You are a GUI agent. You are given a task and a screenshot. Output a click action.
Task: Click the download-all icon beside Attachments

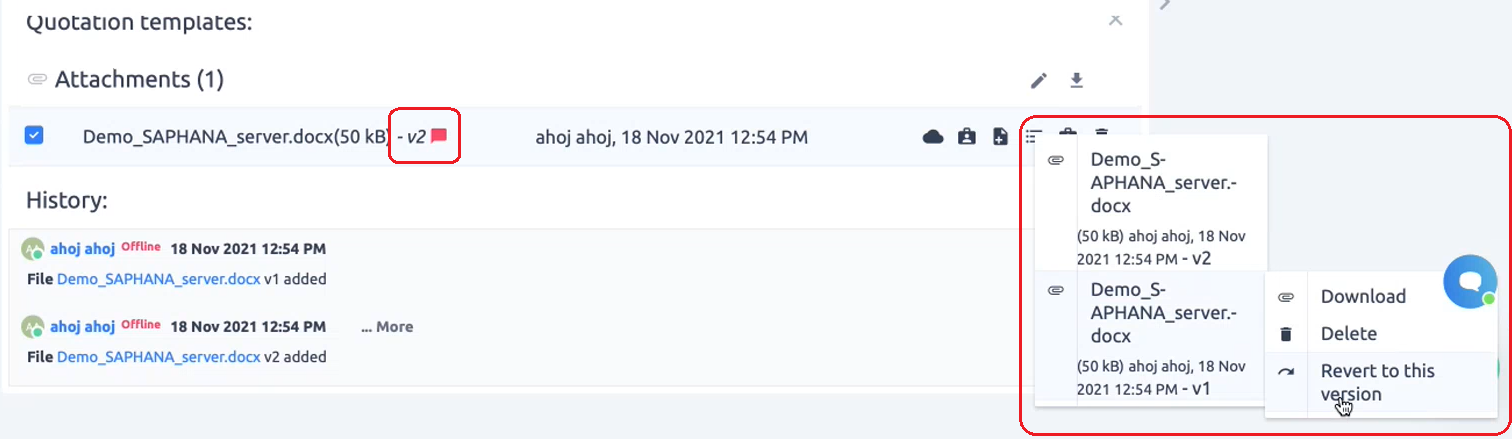click(x=1076, y=80)
